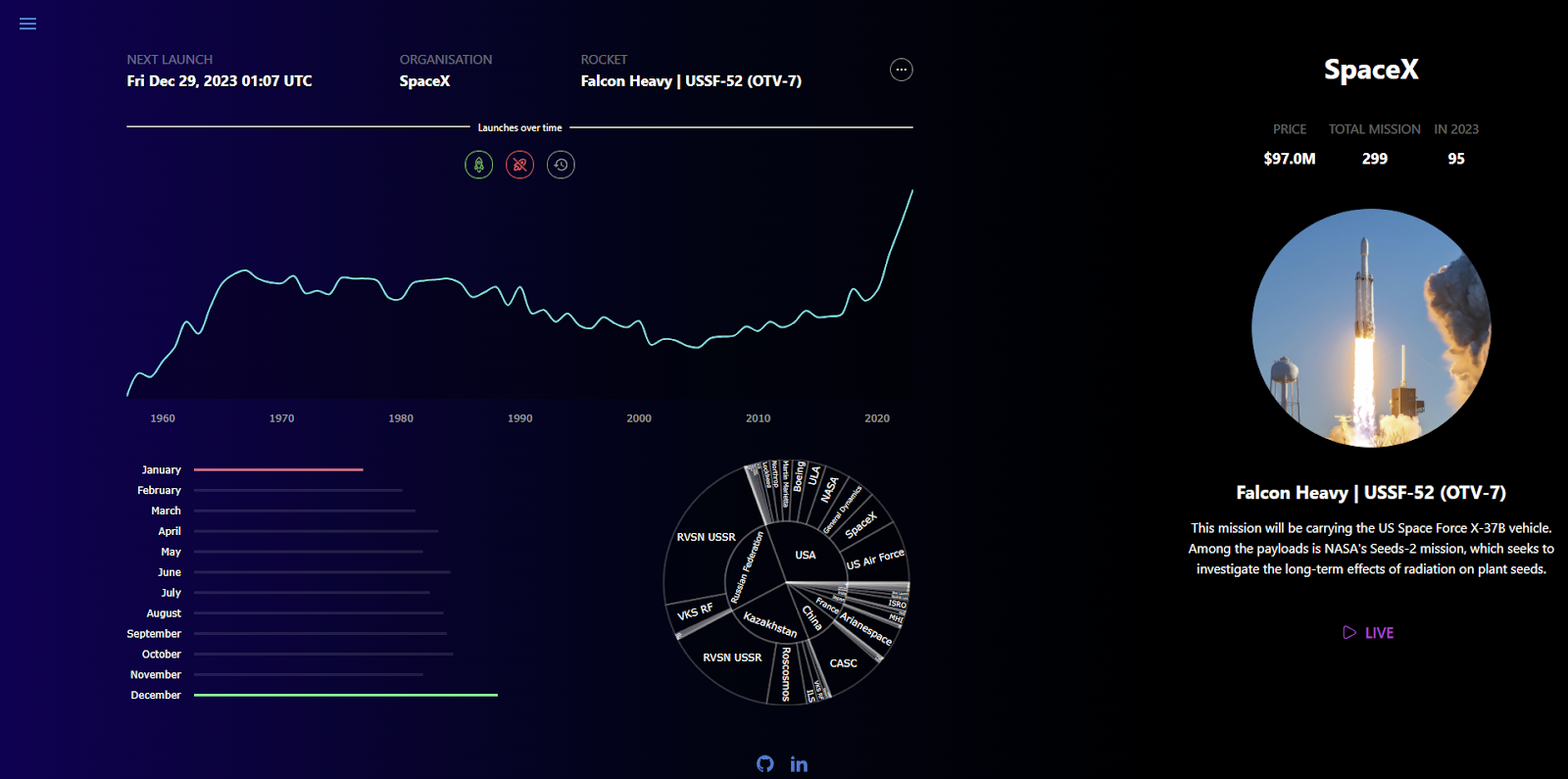Select Roscosmos segment in sunburst chart
The image size is (1568, 779).
(786, 674)
